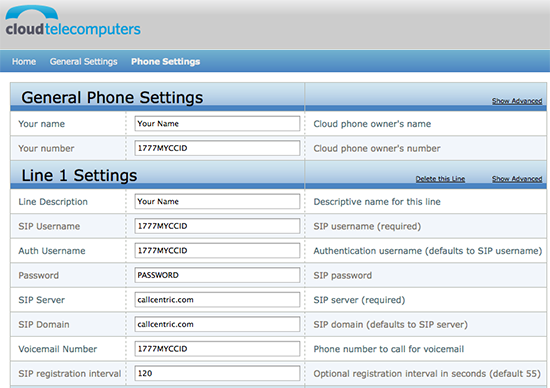Screen dimensions: 550x388
Task: Go to General Settings tab
Action: [83, 61]
